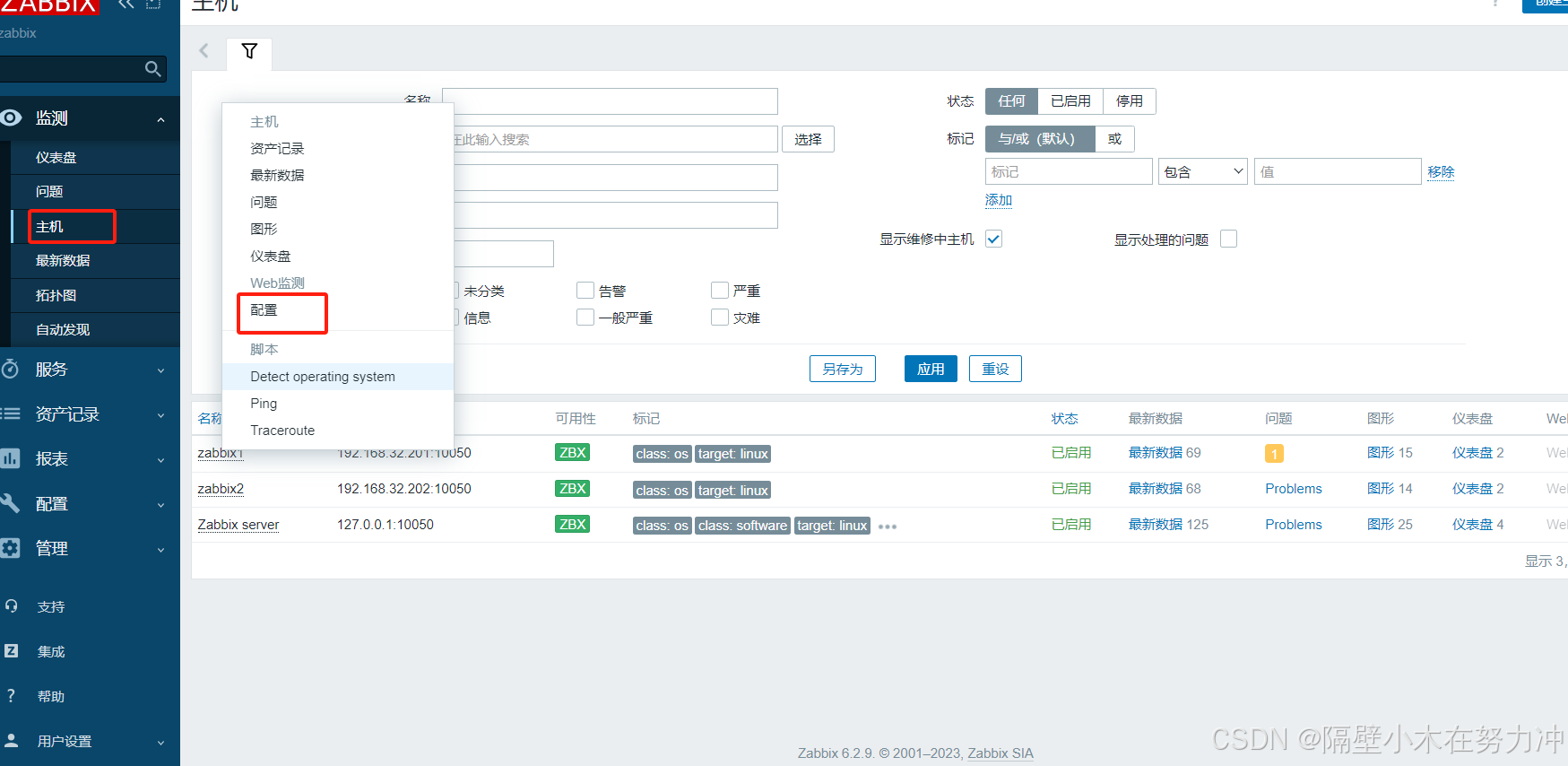Click the User settings person icon
This screenshot has width=1568, height=766.
[11, 741]
